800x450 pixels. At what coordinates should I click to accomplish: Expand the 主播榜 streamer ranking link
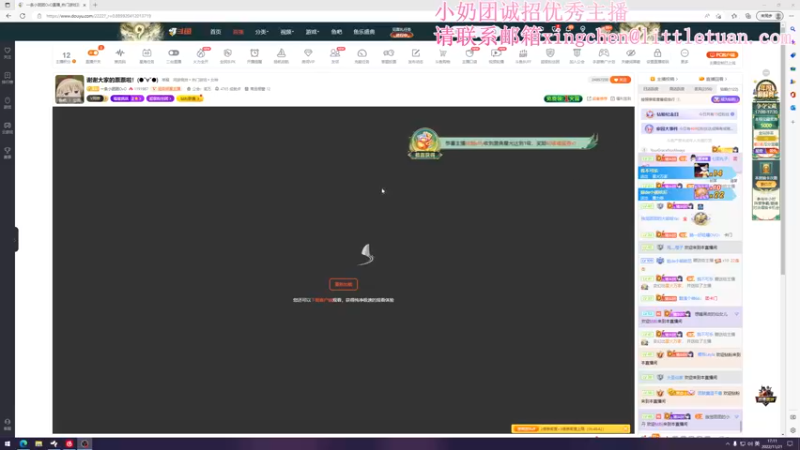point(663,79)
